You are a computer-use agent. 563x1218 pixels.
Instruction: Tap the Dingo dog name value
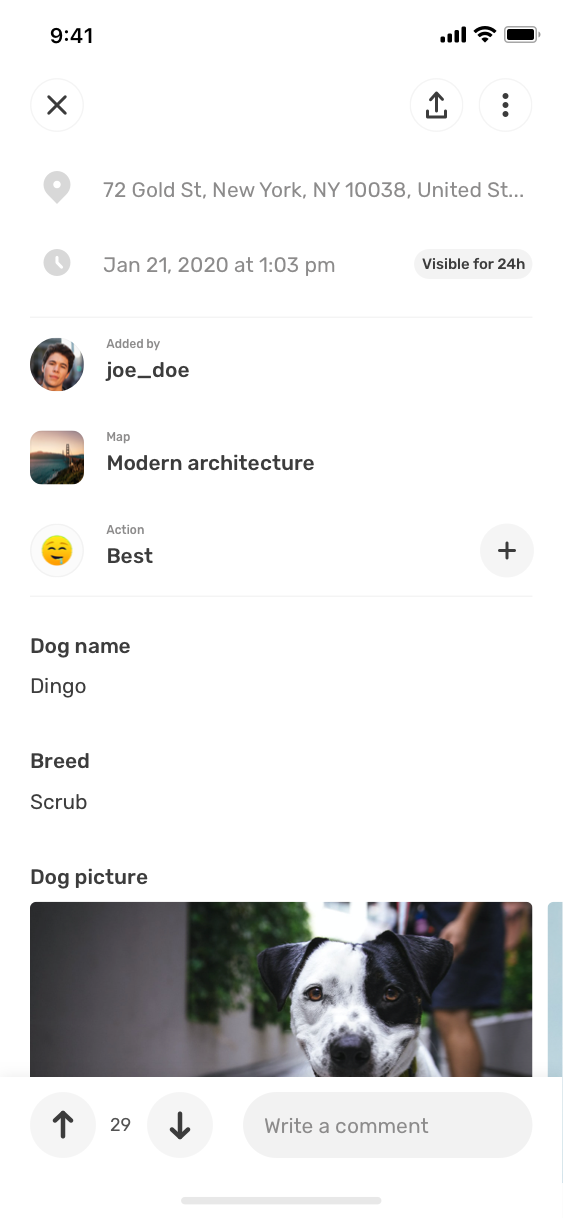(x=58, y=686)
